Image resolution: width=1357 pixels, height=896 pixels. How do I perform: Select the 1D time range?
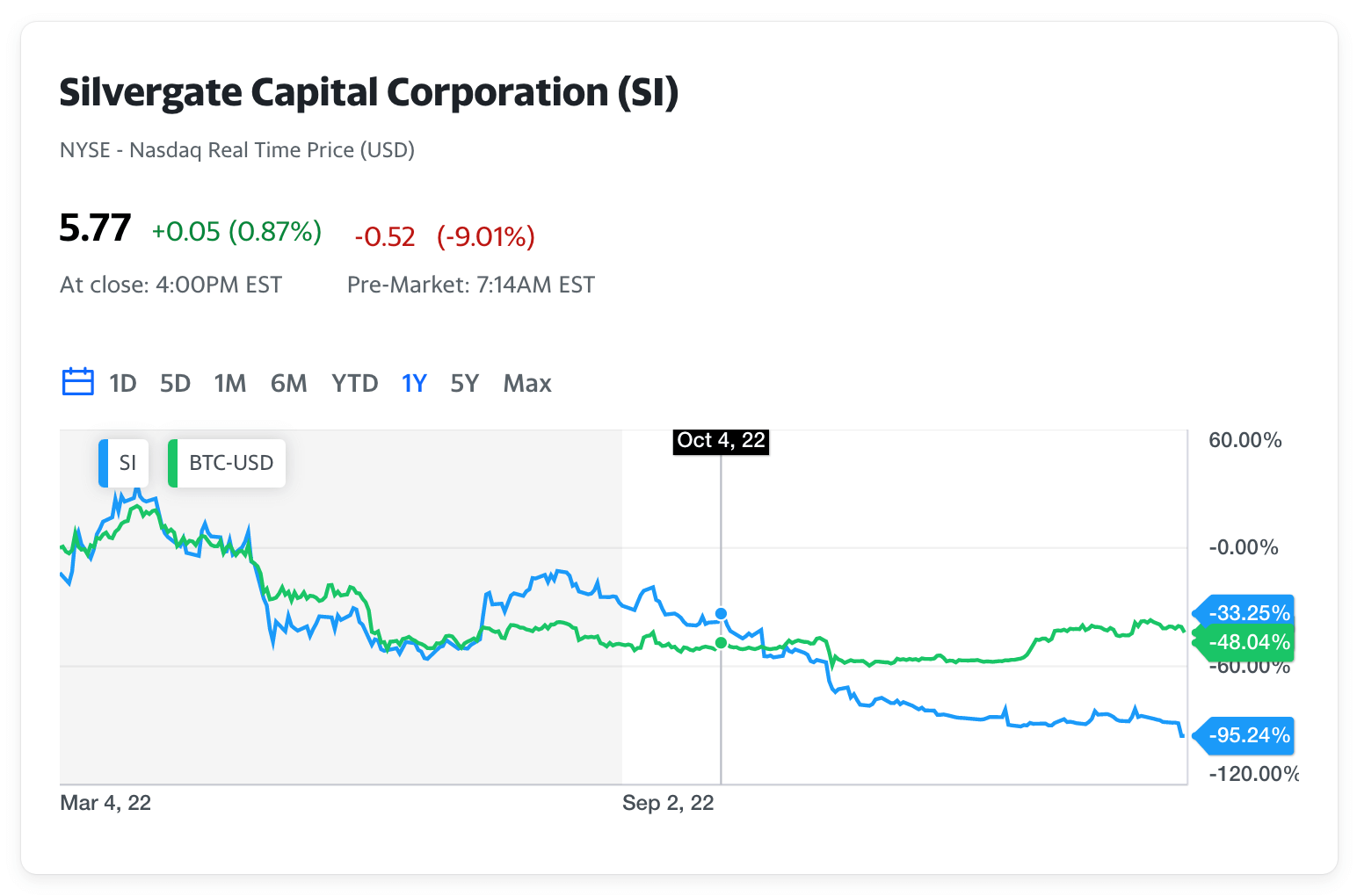click(x=123, y=383)
